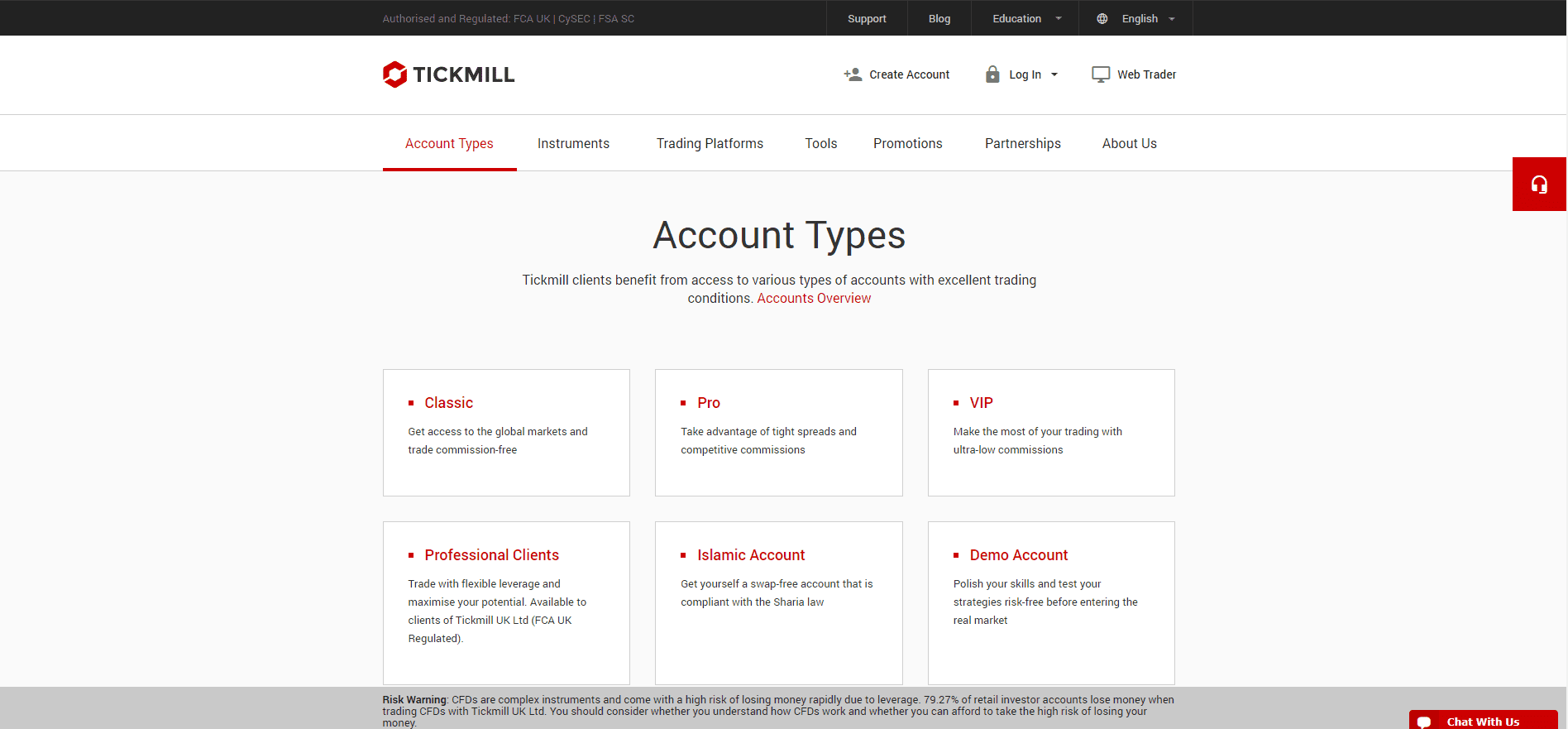This screenshot has height=729, width=1568.
Task: Open the VIP account card
Action: click(x=1051, y=433)
